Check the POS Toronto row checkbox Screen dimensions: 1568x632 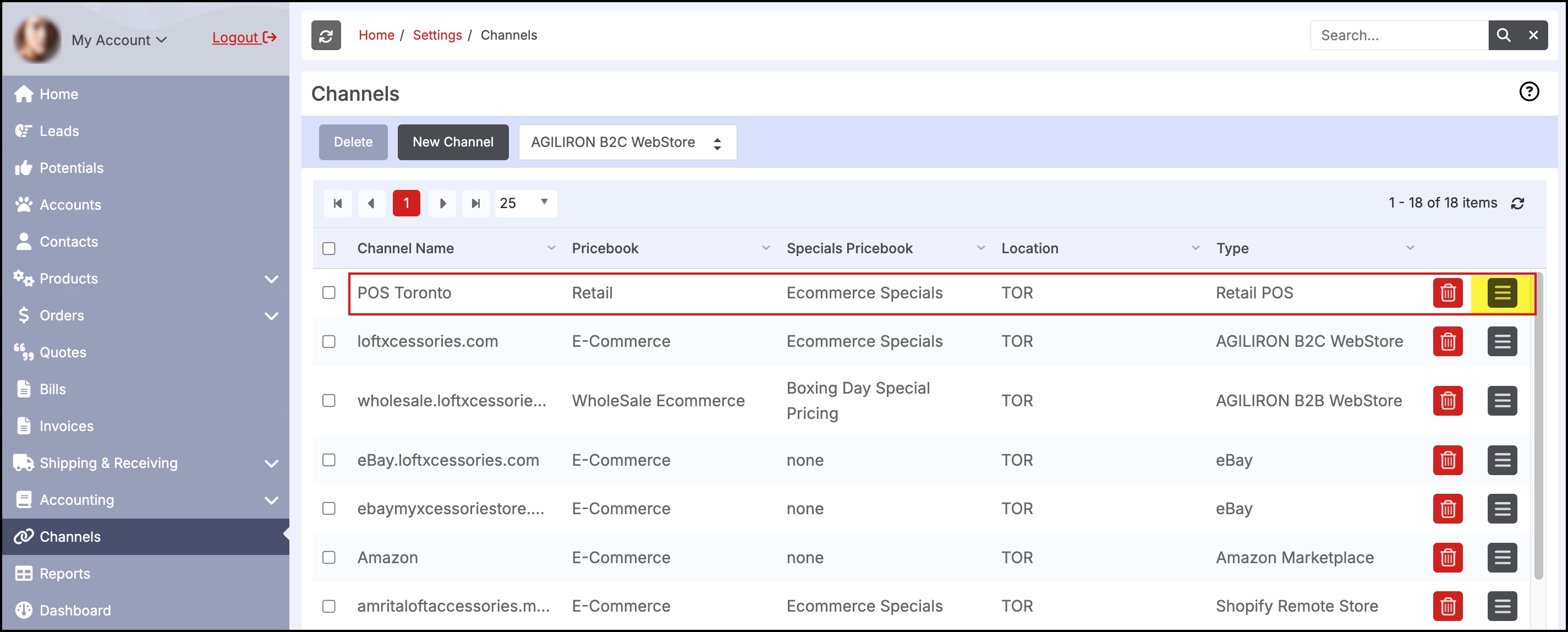click(x=328, y=293)
